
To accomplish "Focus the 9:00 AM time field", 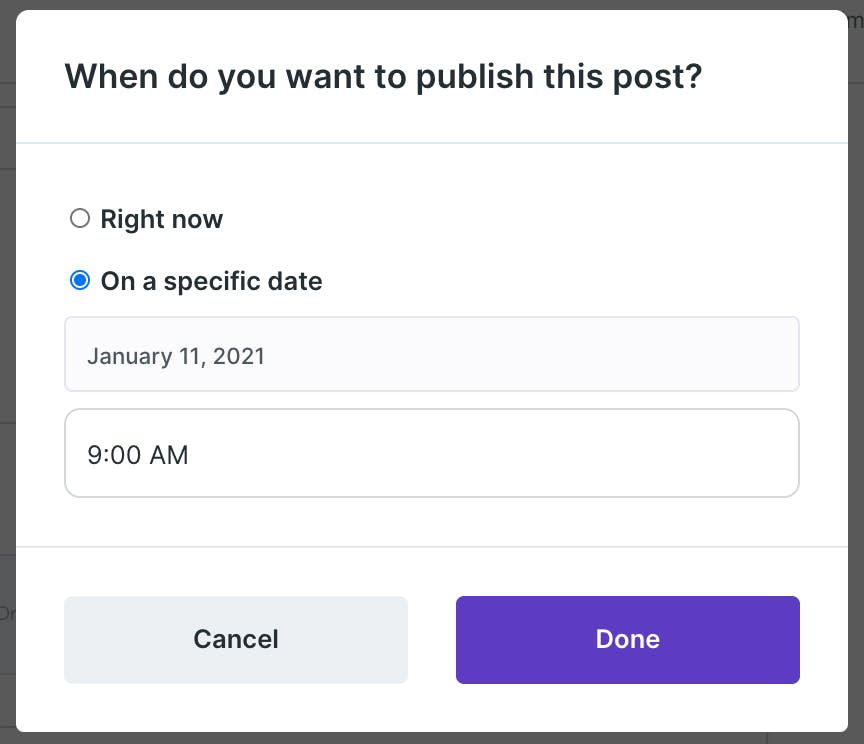I will coord(432,453).
